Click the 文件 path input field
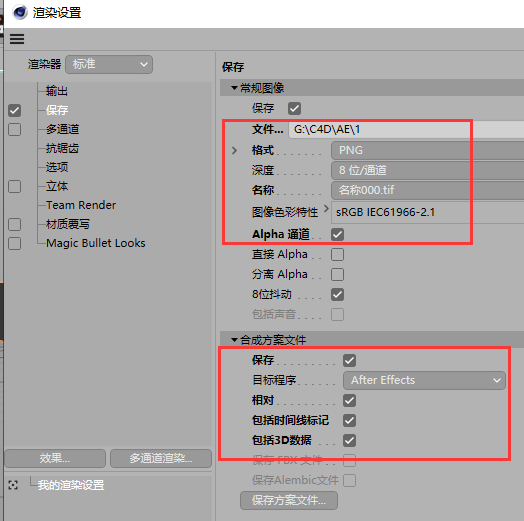524x521 pixels. (406, 129)
